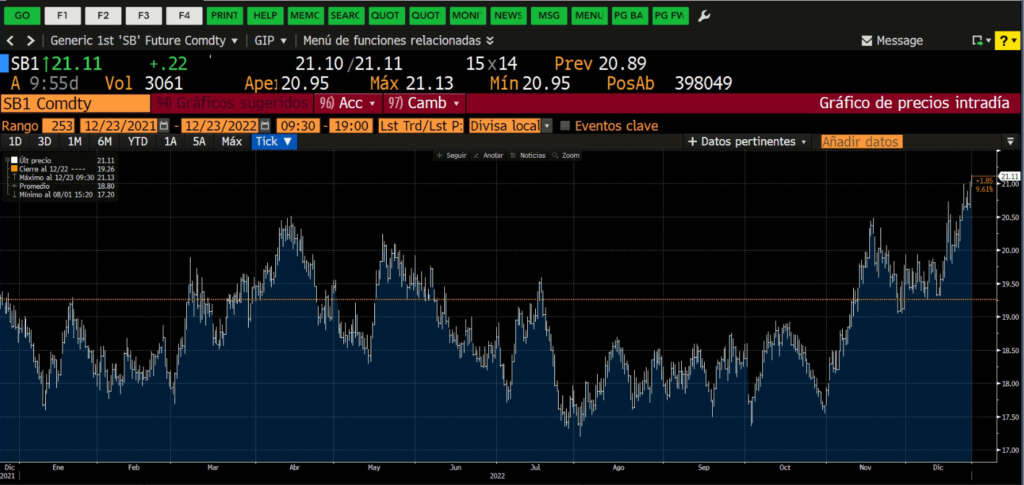This screenshot has height=485, width=1024.
Task: Open the Tick interval dropdown
Action: (x=274, y=142)
